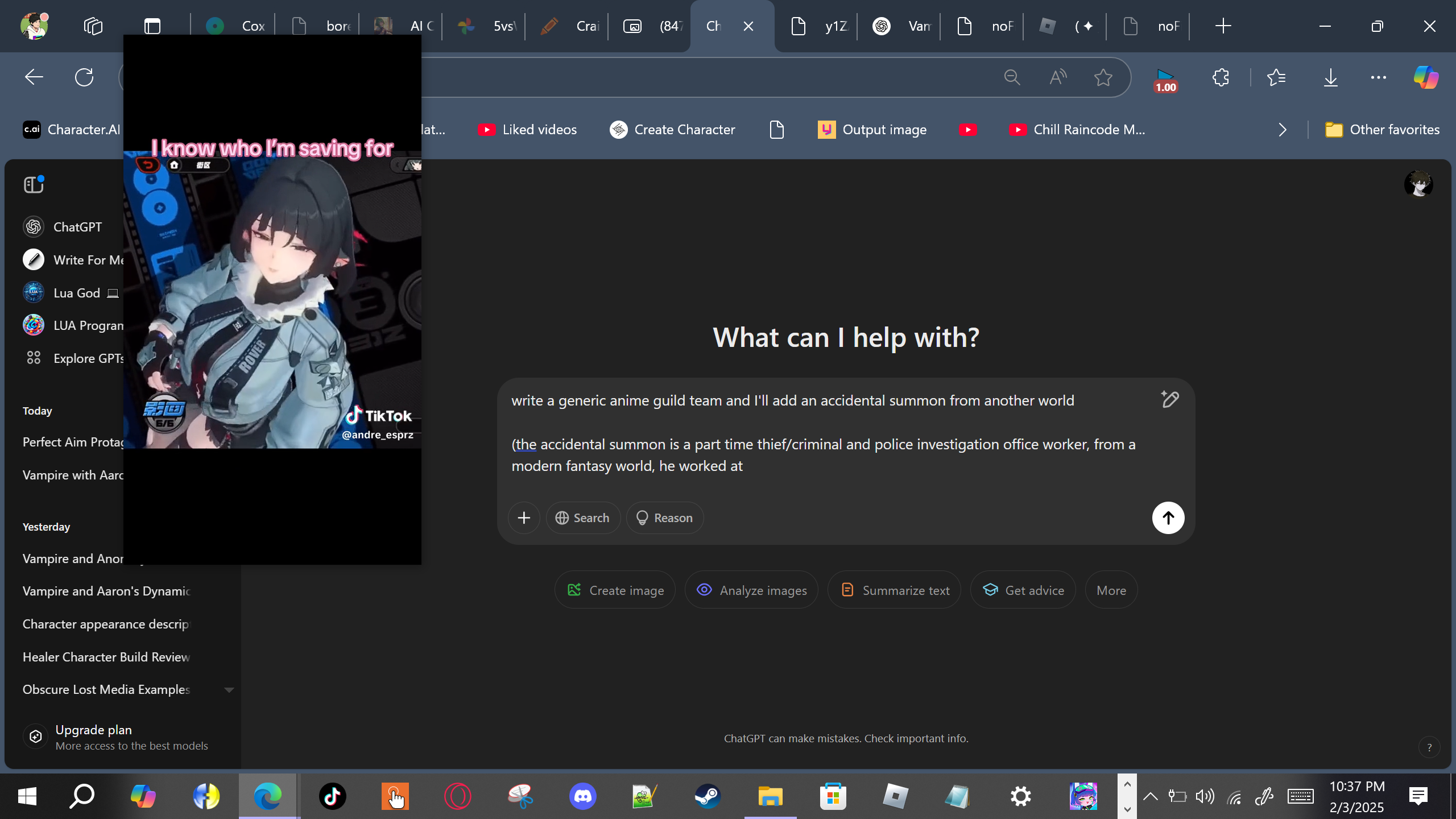Open the Other favorites folder
1456x819 pixels.
pyautogui.click(x=1382, y=130)
